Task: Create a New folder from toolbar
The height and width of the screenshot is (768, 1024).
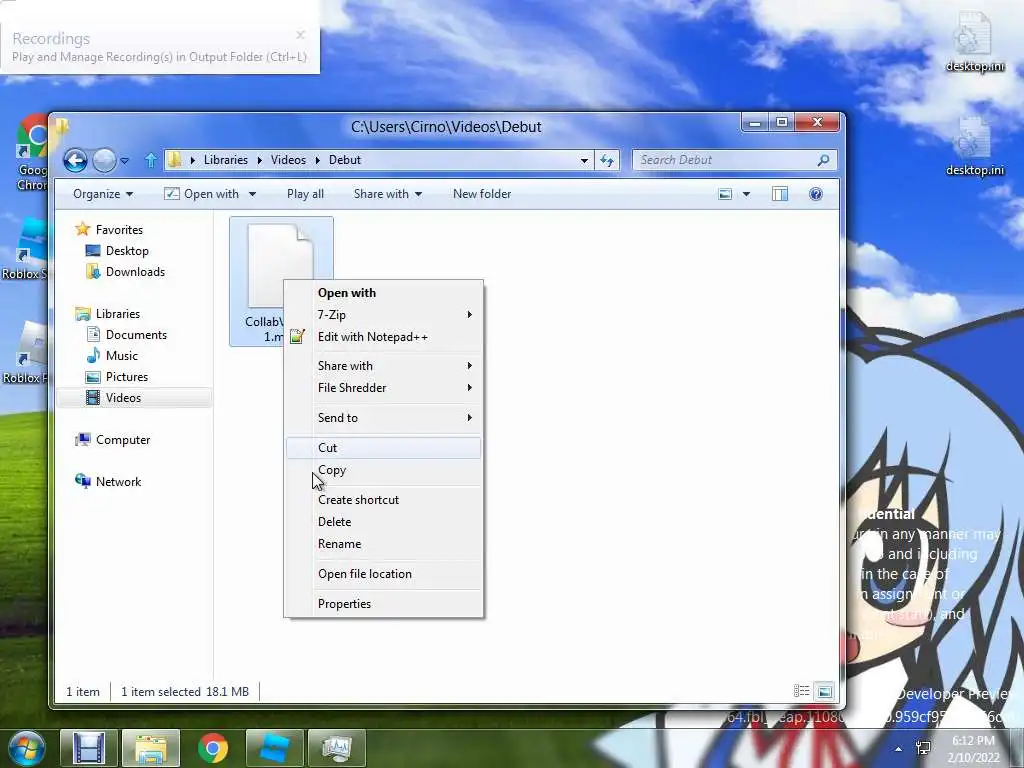Action: 482,194
